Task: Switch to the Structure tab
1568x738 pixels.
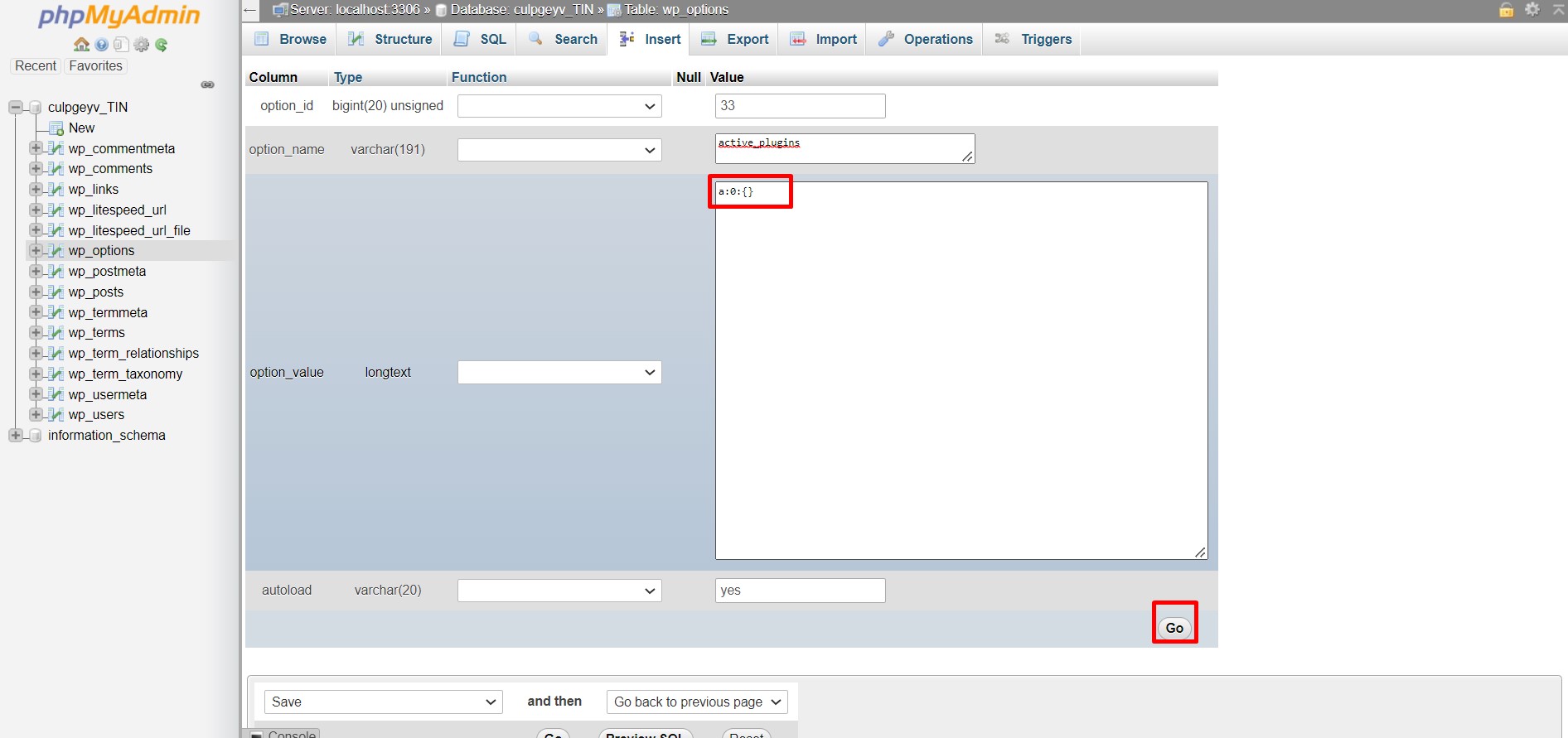Action: pos(390,39)
